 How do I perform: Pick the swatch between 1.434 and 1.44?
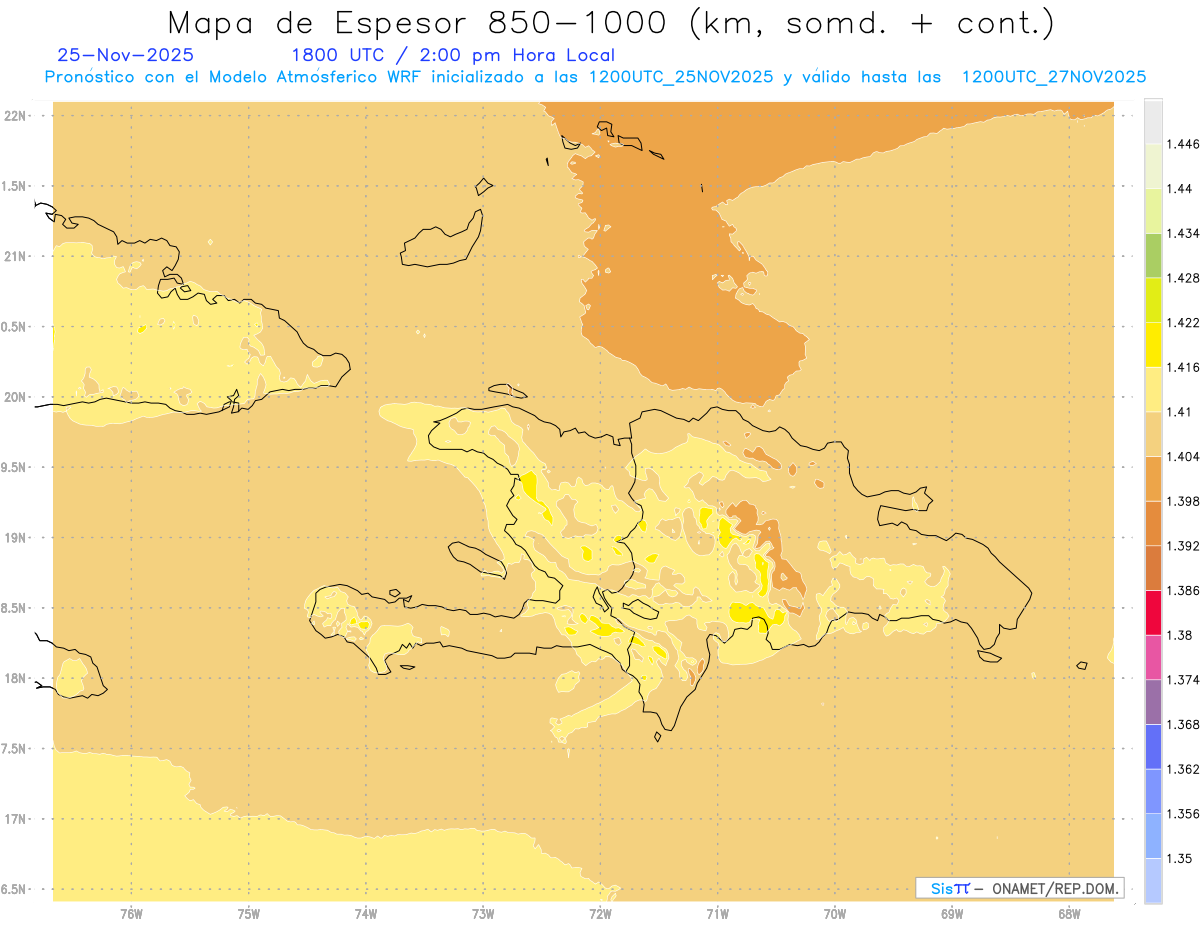[x=1153, y=211]
